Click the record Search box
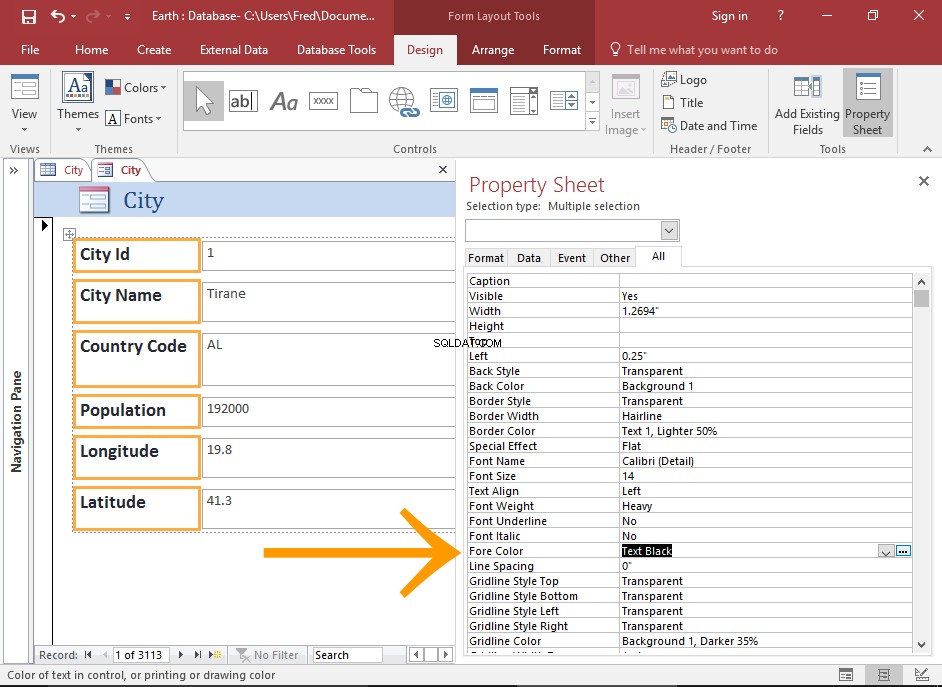This screenshot has width=942, height=687. point(347,655)
